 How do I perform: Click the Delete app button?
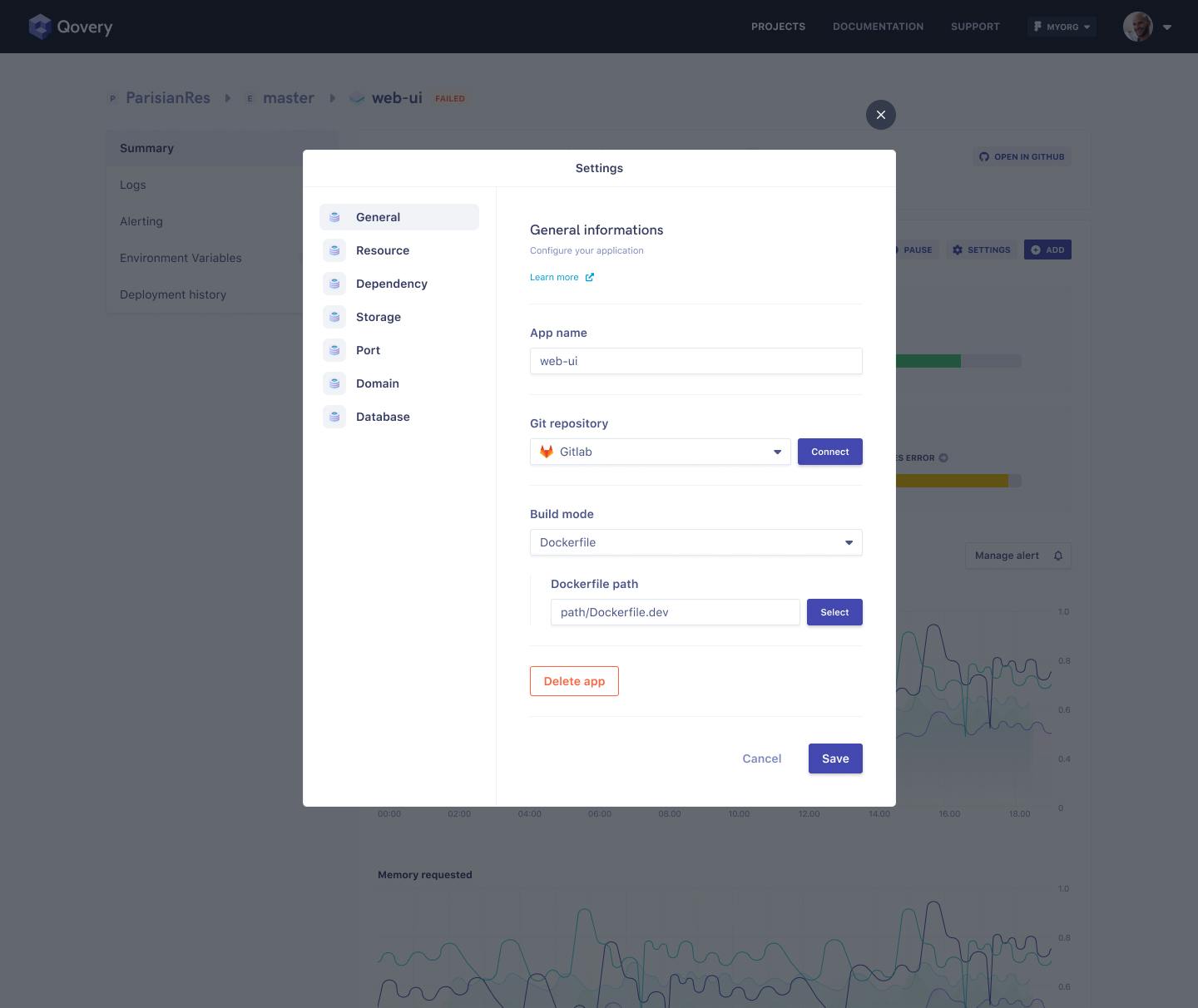click(574, 681)
